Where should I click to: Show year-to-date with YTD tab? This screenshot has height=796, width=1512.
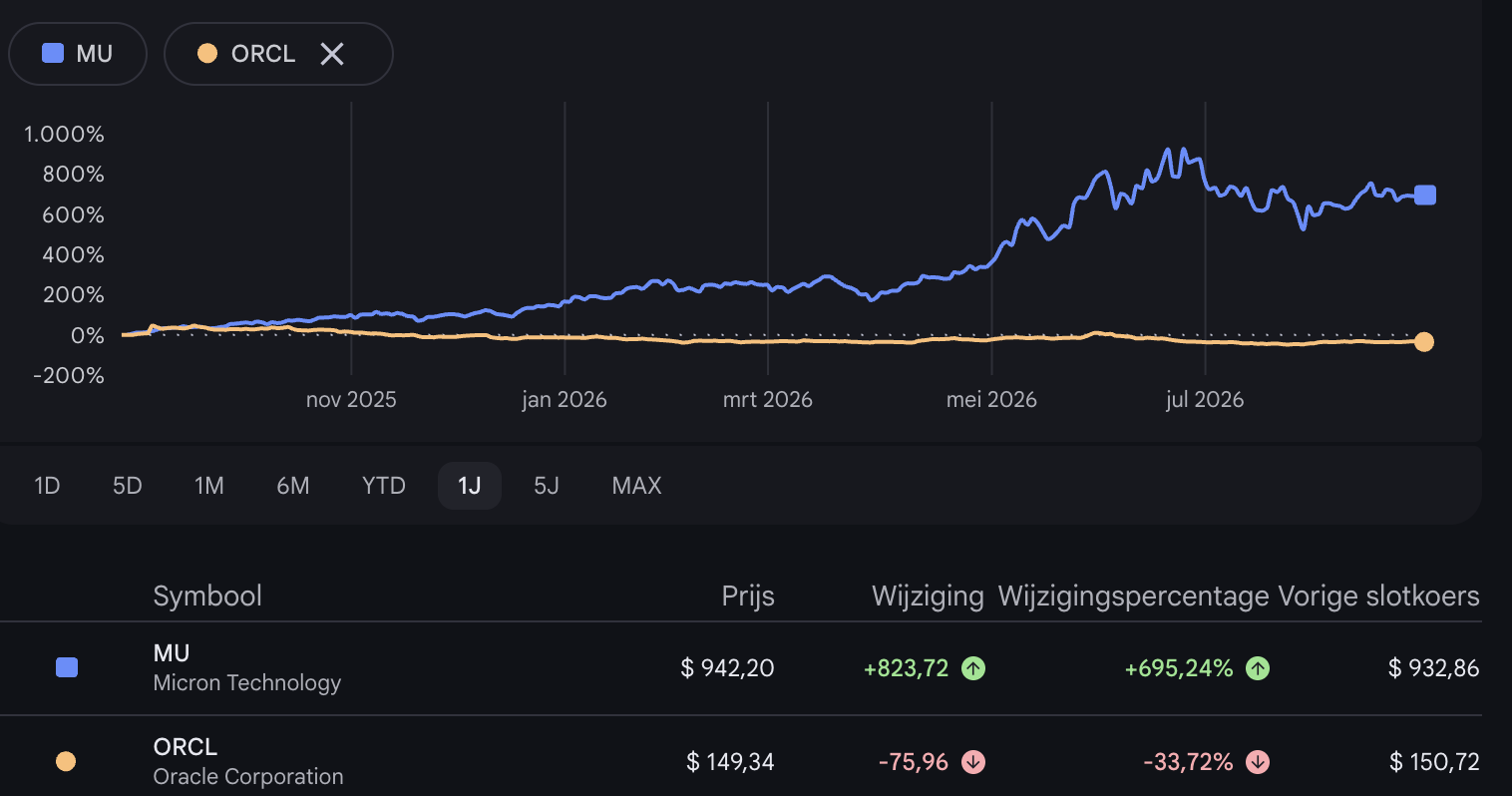click(384, 486)
